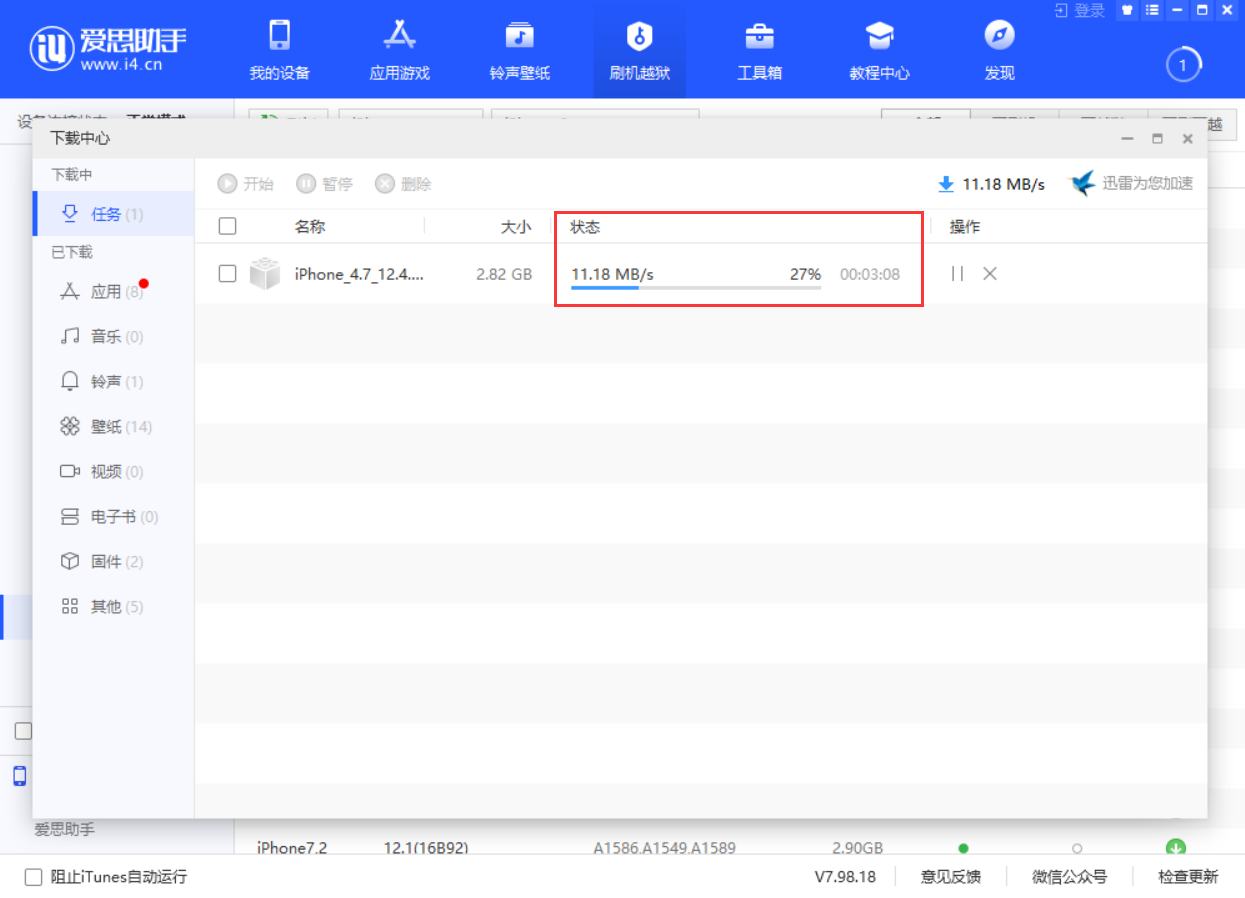Click 意见反馈 in status bar

(x=950, y=877)
